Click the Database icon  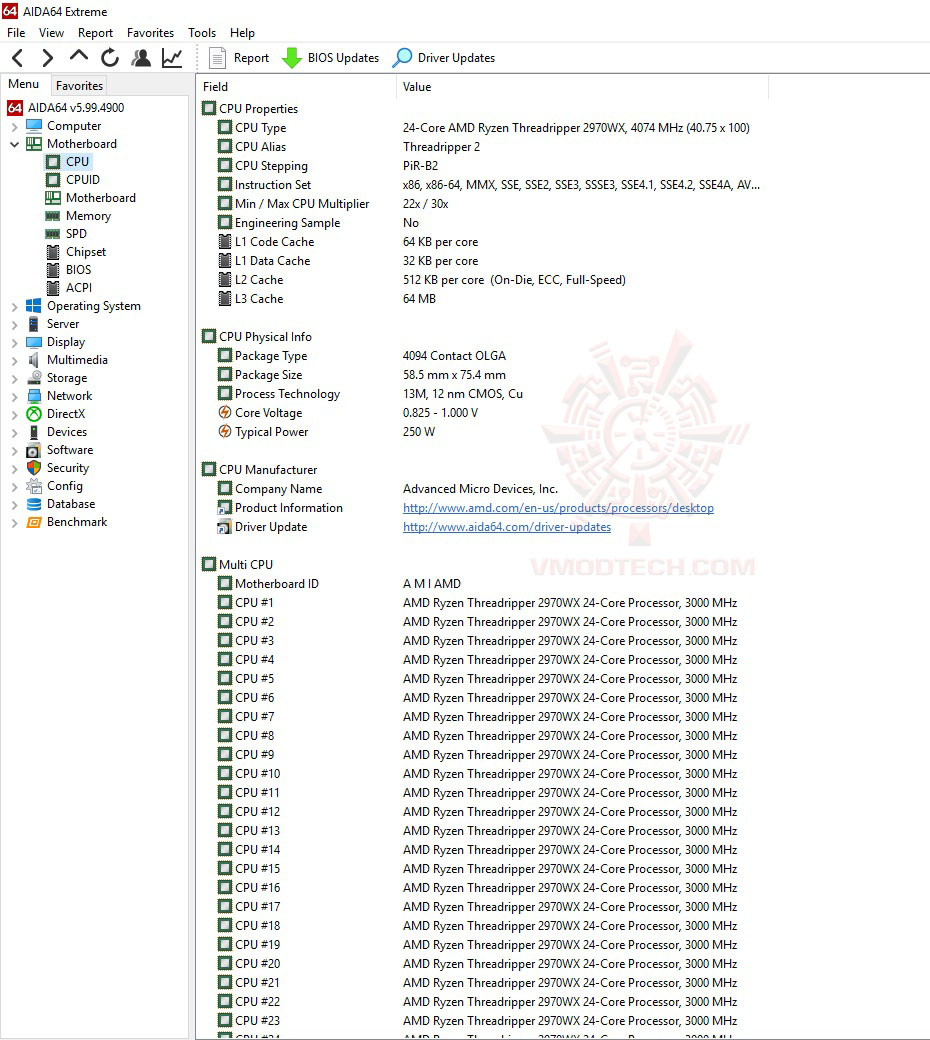(34, 504)
